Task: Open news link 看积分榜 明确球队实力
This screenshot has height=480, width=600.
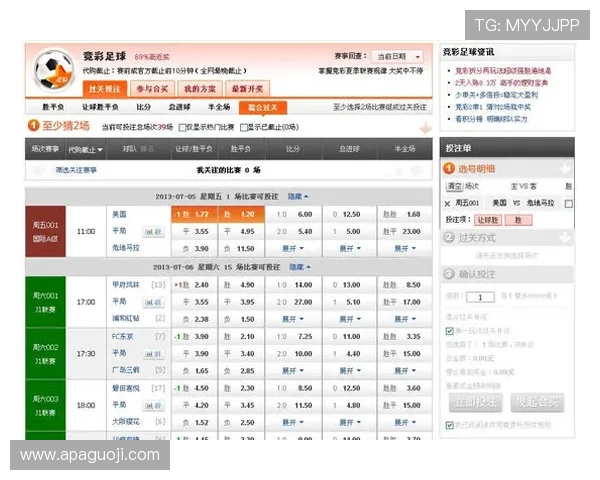Action: pyautogui.click(x=491, y=119)
